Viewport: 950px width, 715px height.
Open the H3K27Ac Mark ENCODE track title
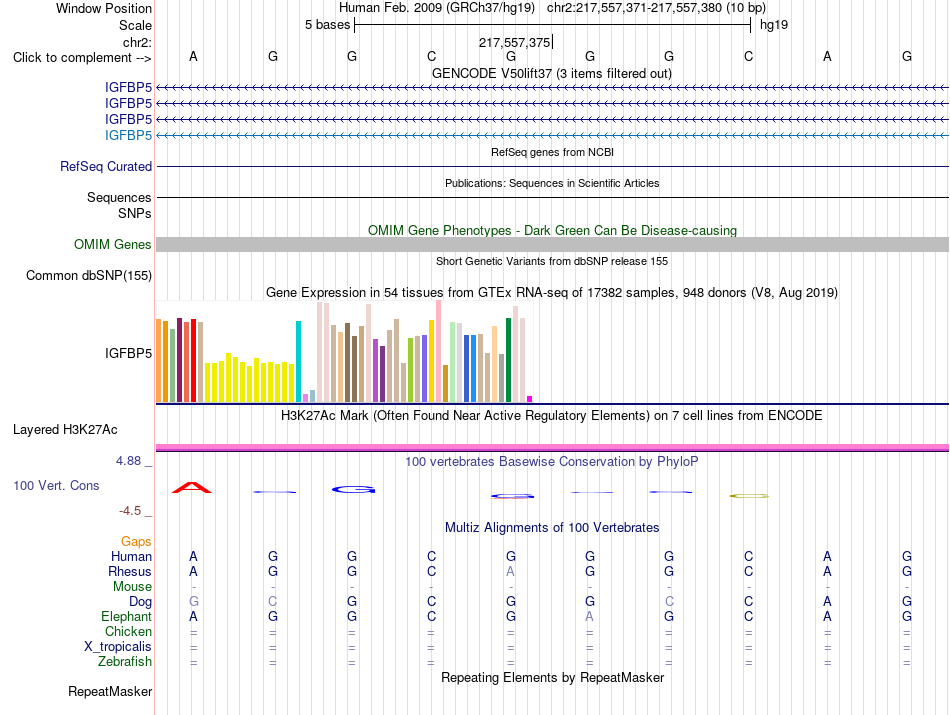(552, 416)
